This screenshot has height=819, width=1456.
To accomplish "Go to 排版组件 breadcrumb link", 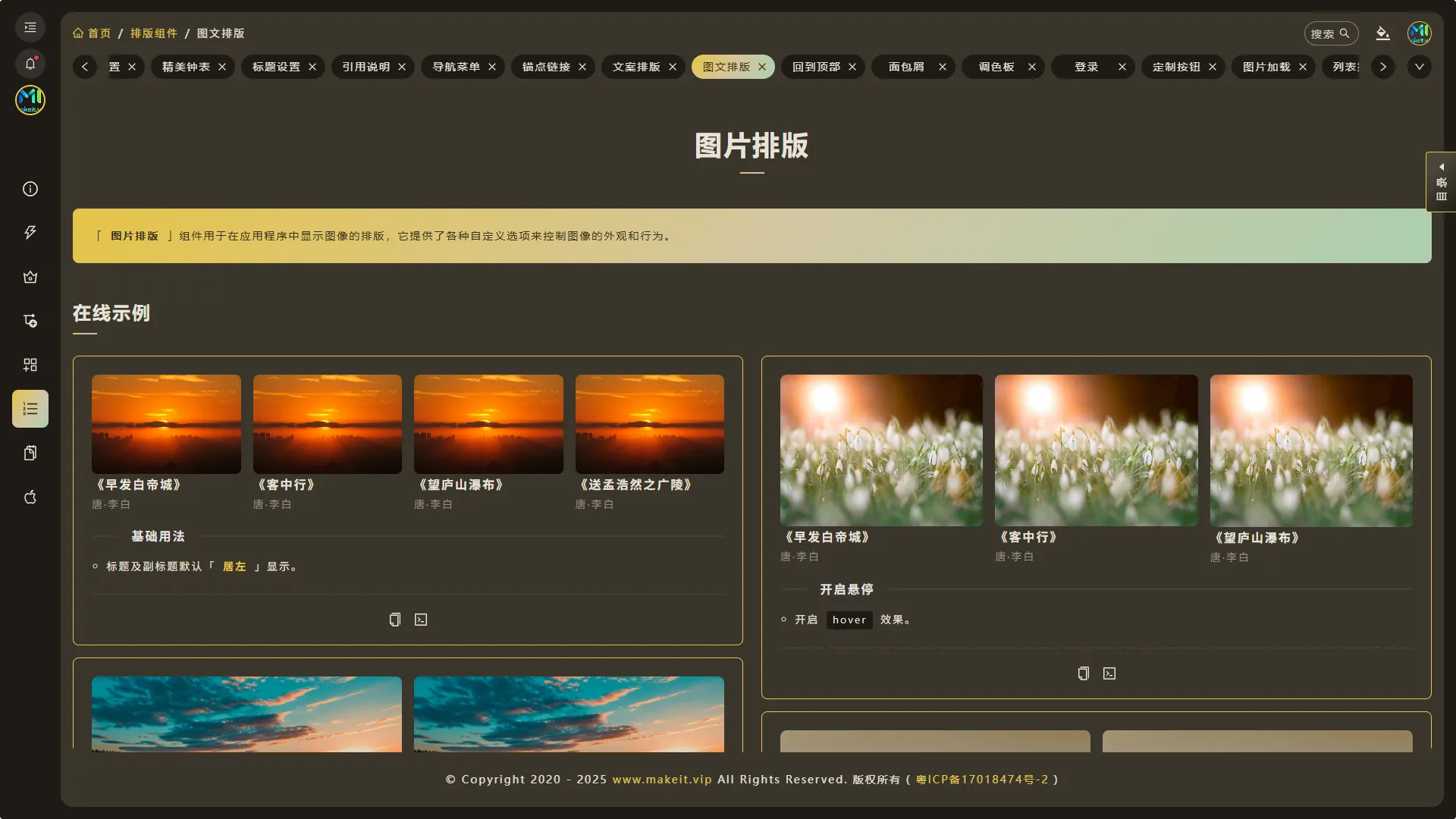I will 154,33.
